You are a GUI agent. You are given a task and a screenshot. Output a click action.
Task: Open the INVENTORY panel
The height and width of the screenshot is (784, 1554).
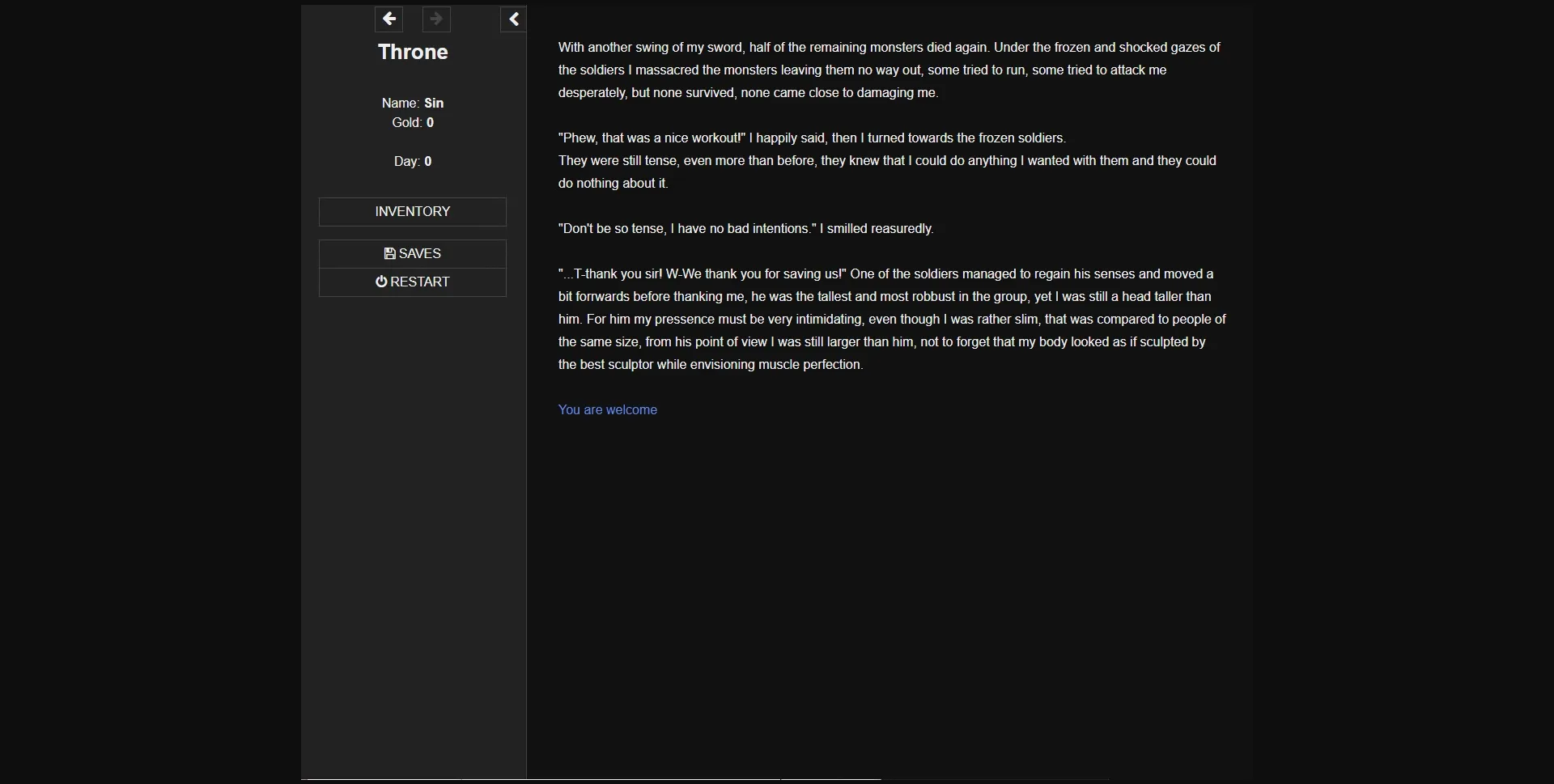(x=412, y=211)
